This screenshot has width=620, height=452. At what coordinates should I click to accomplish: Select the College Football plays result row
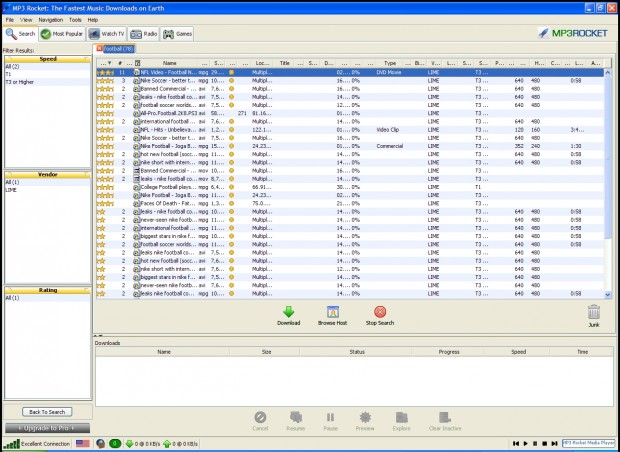pos(350,187)
